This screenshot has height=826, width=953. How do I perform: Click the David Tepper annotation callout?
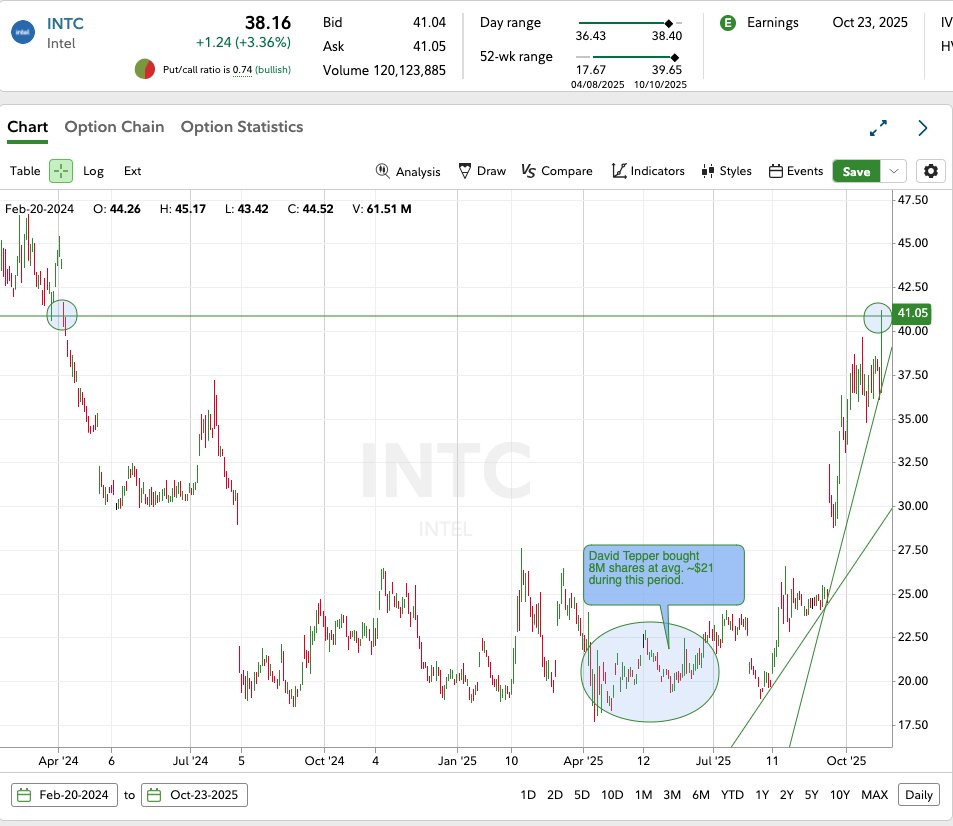pos(663,574)
